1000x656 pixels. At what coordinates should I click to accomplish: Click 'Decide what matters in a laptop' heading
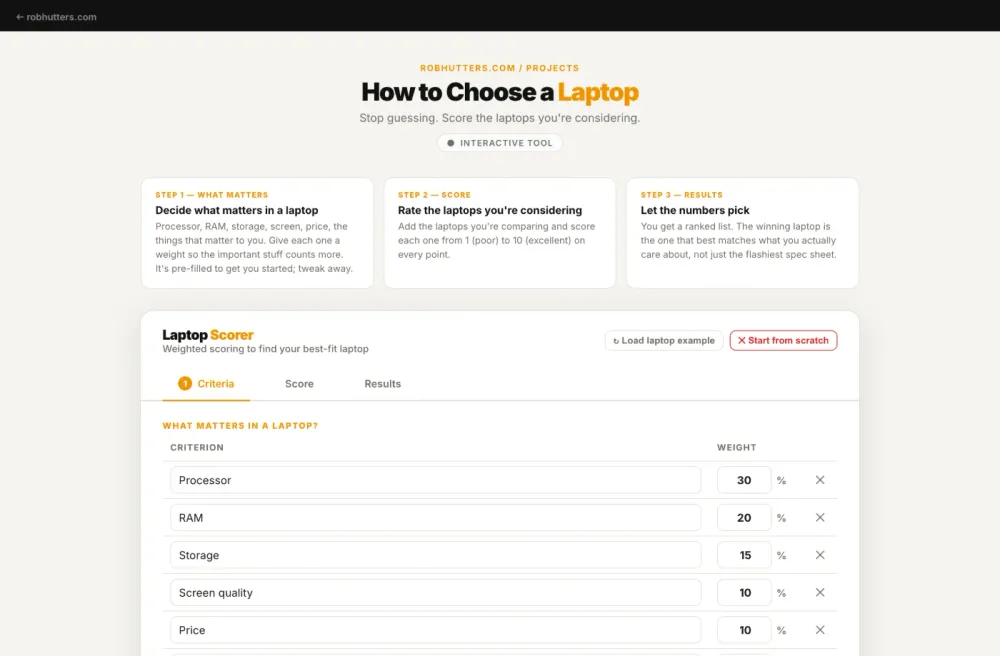pyautogui.click(x=237, y=210)
